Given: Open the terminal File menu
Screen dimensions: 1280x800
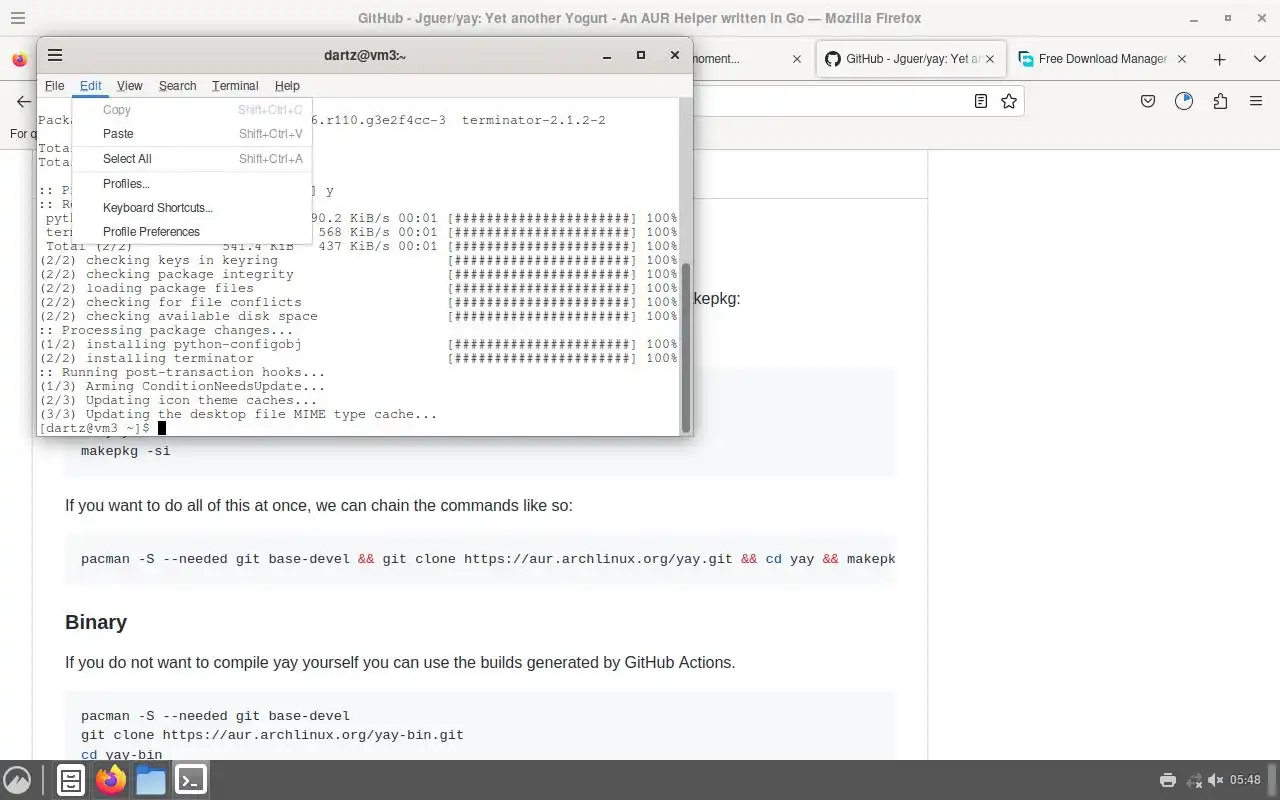Looking at the screenshot, I should click(x=54, y=86).
